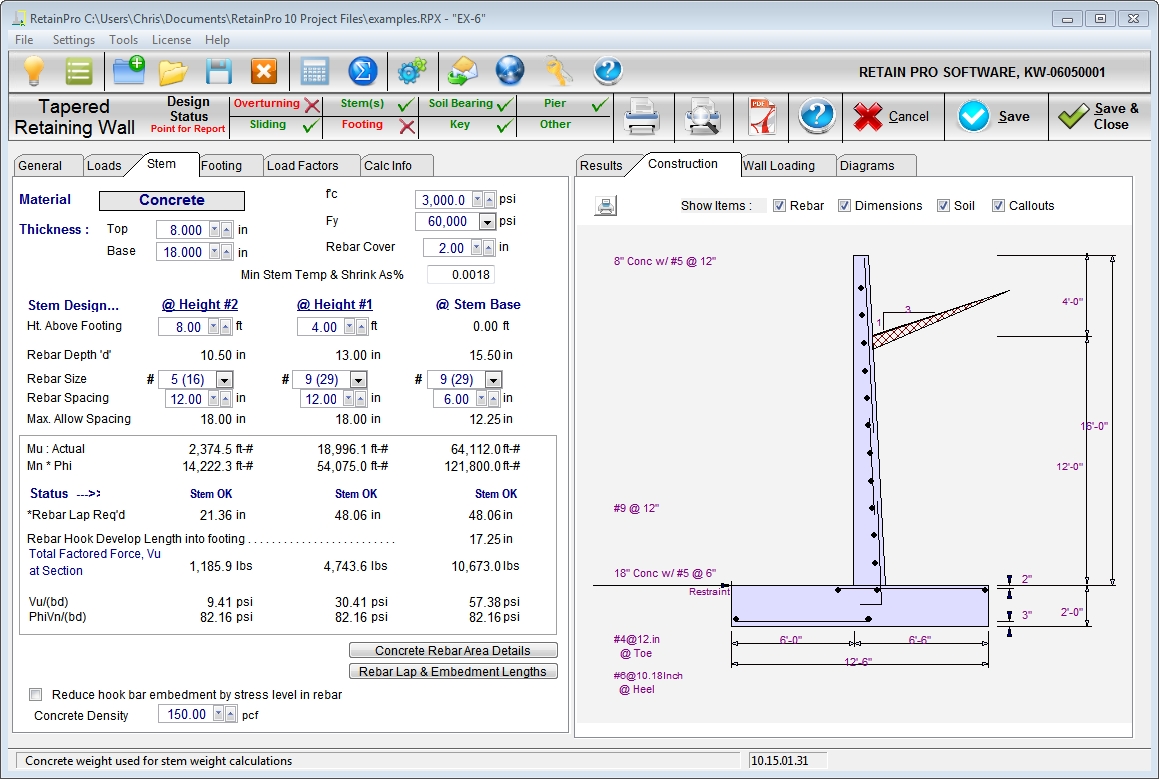Print with the printer icon in design toolbar
1159x779 pixels.
click(x=642, y=117)
